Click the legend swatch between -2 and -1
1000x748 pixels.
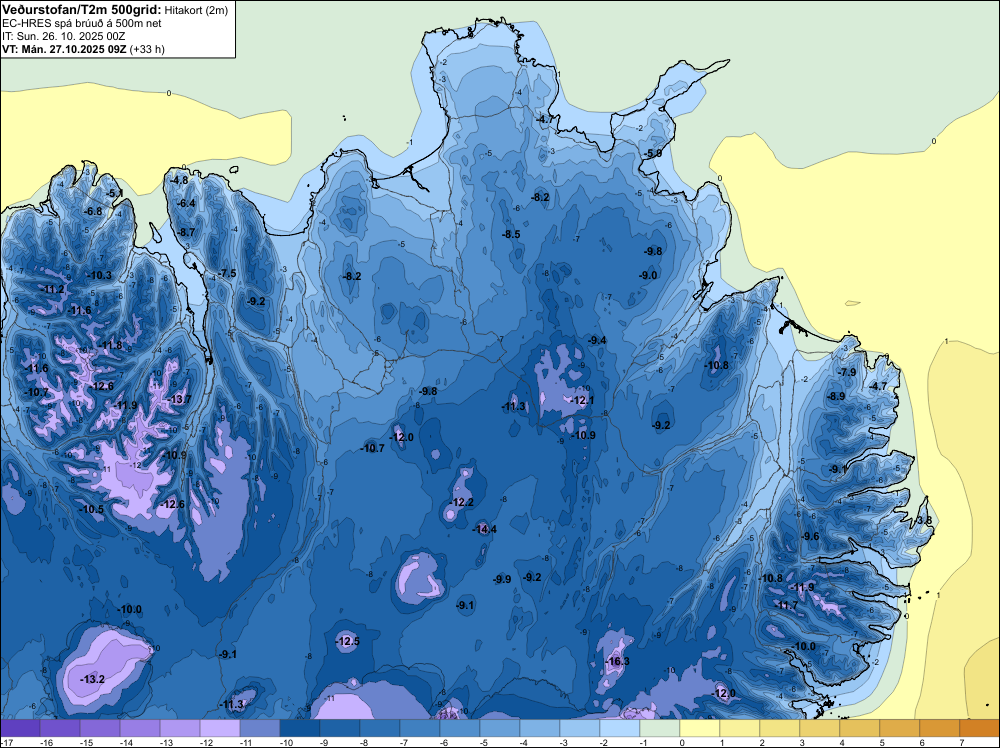(620, 728)
